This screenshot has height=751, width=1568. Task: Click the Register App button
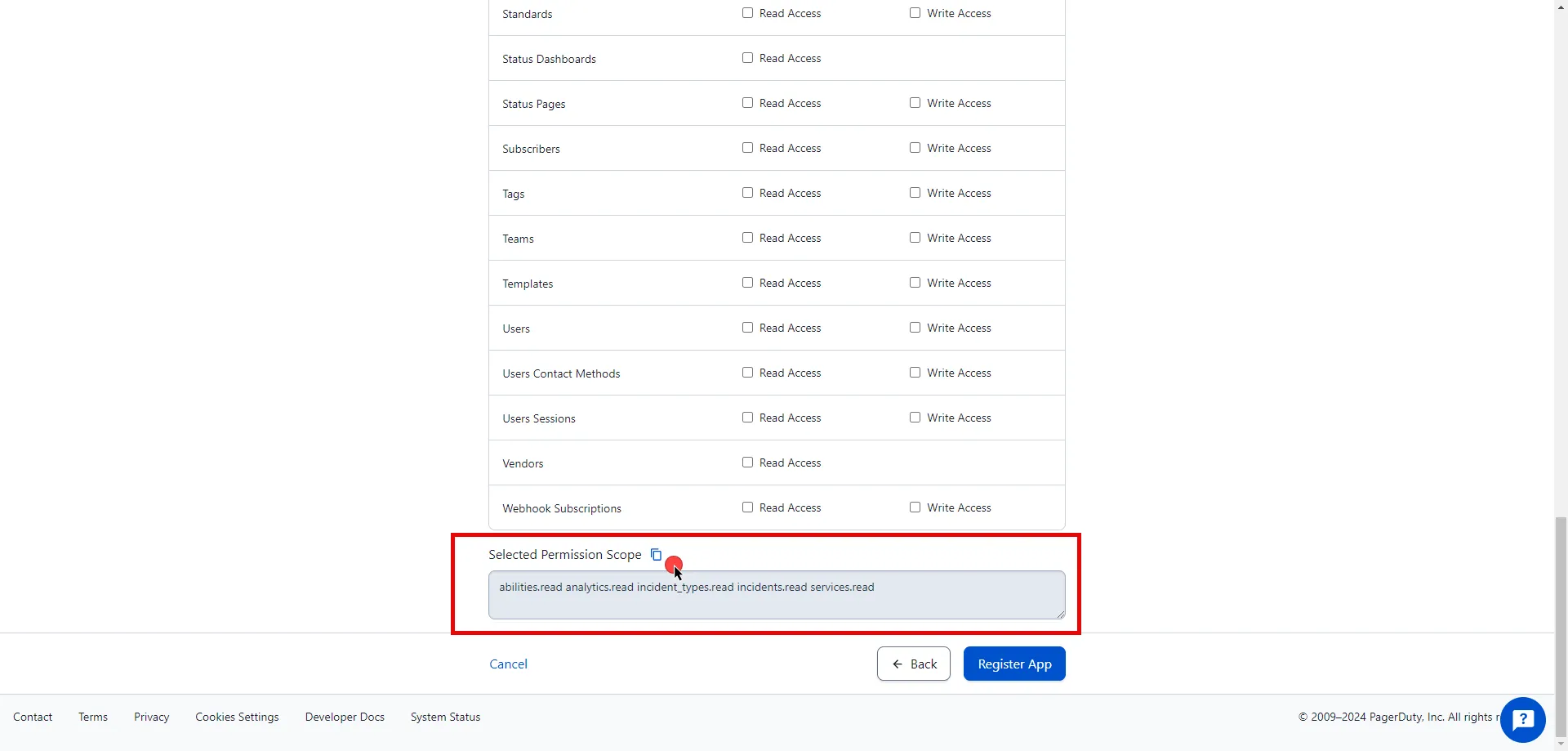[1013, 663]
